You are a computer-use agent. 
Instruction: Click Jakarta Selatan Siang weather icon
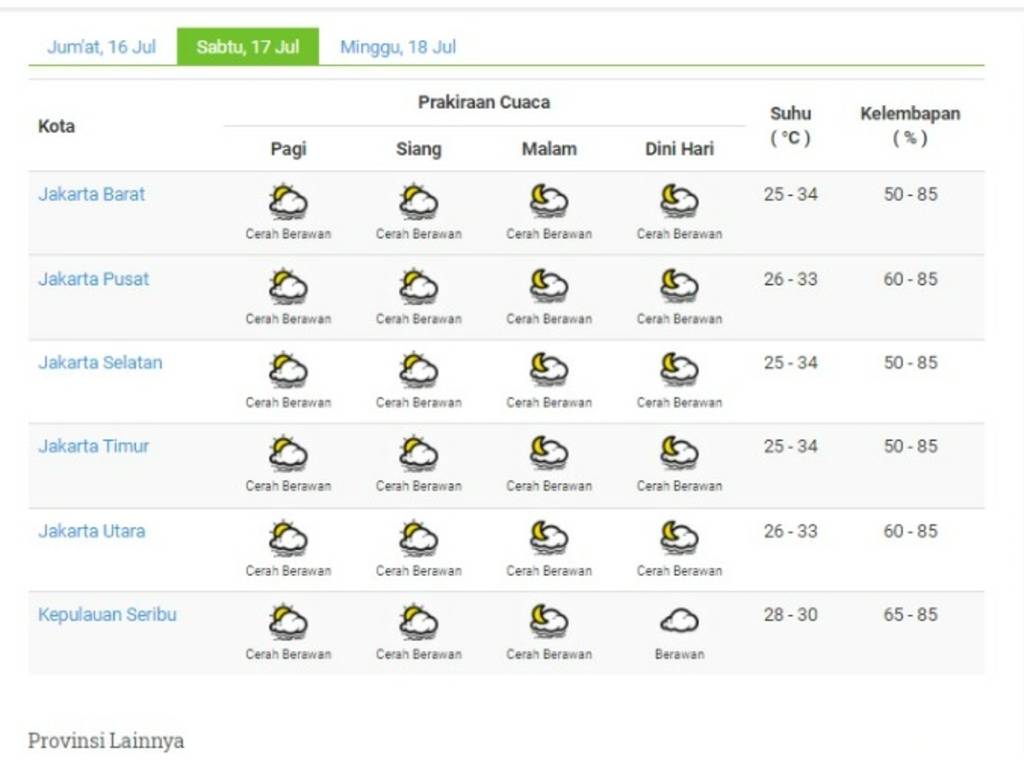(x=419, y=370)
